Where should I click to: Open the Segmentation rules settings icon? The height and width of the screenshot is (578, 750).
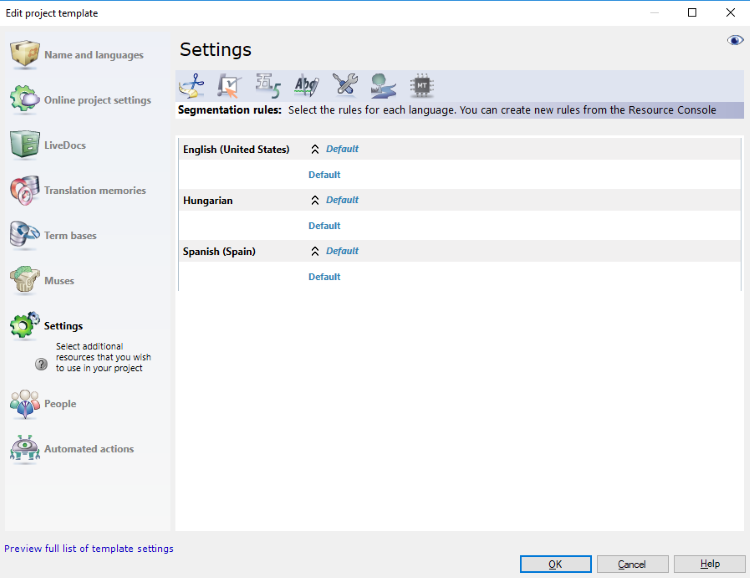(191, 86)
